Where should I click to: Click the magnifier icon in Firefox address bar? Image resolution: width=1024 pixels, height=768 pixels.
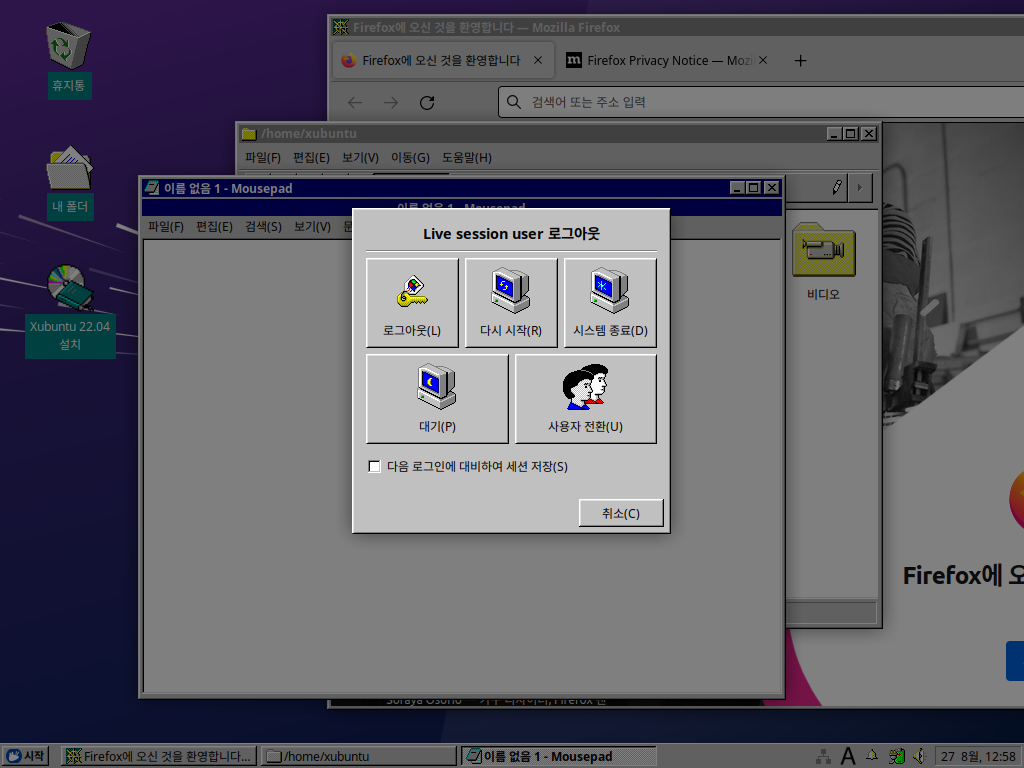[x=514, y=102]
